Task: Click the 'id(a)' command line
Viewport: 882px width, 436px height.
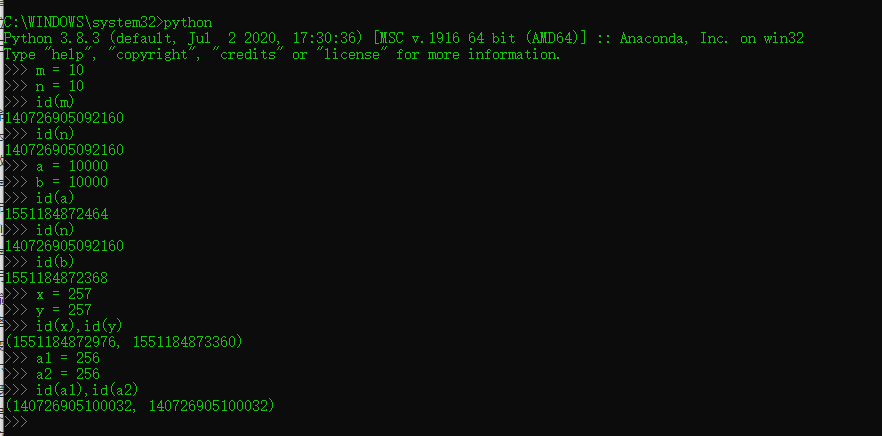Action: tap(39, 198)
